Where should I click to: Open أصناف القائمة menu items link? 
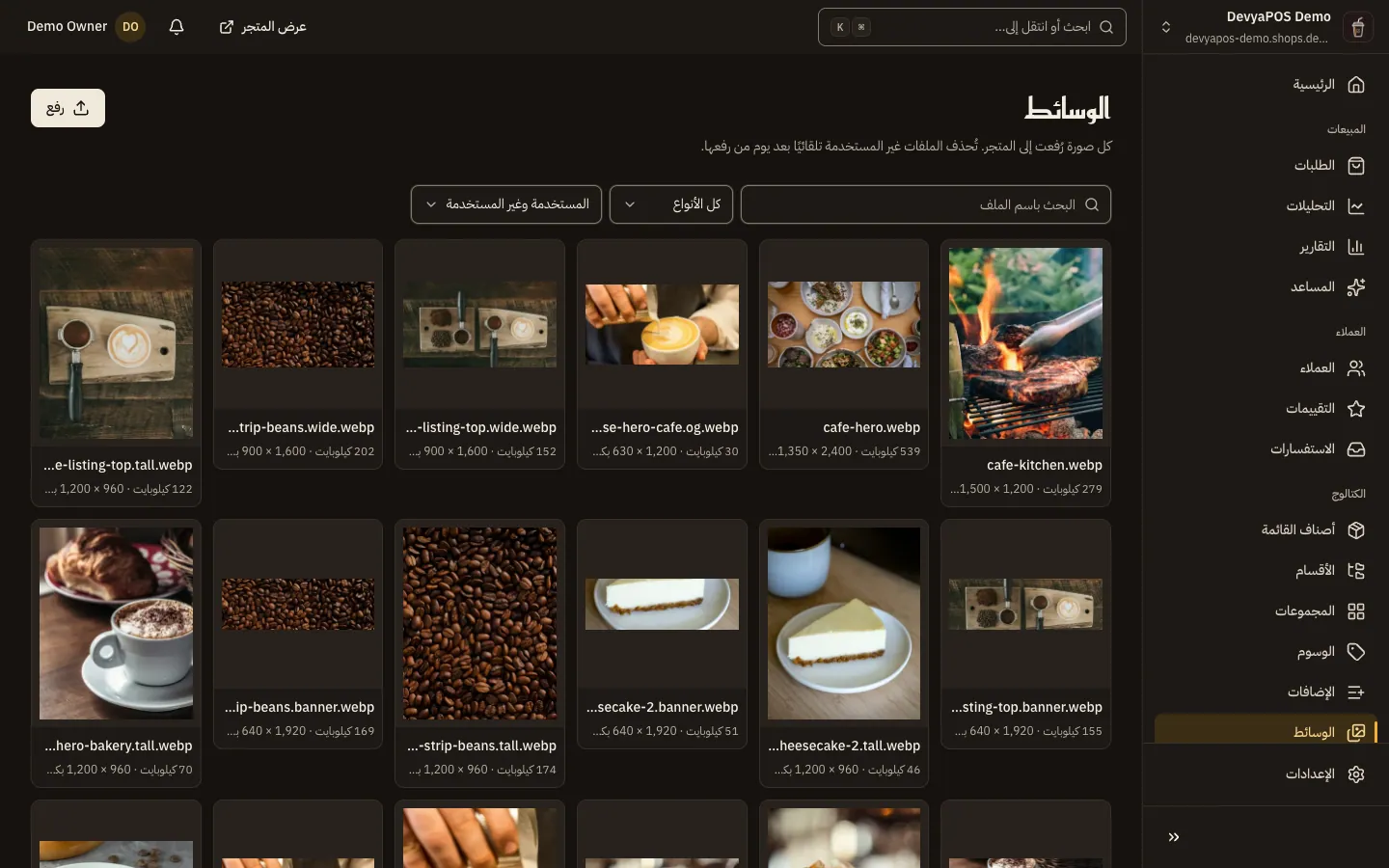tap(1266, 530)
